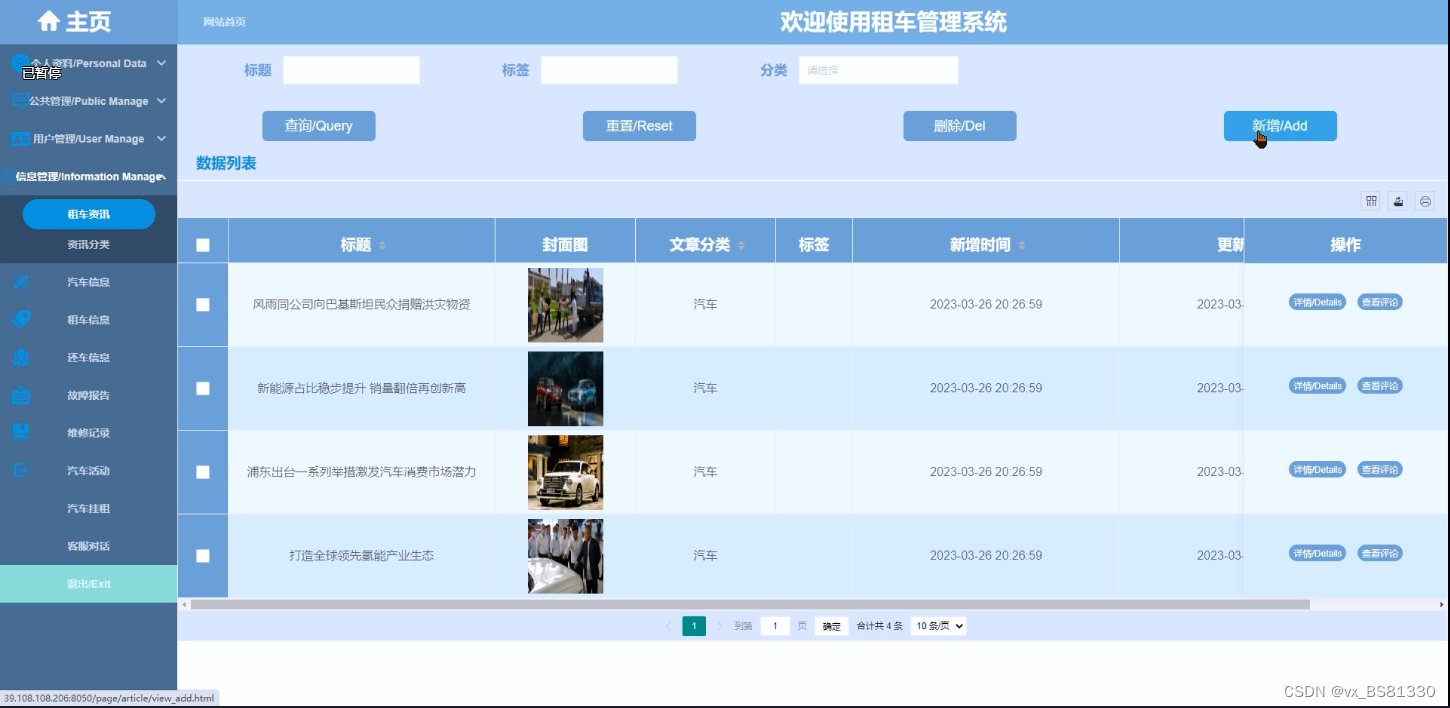
Task: Click 退出/Exit in the sidebar
Action: coord(89,584)
